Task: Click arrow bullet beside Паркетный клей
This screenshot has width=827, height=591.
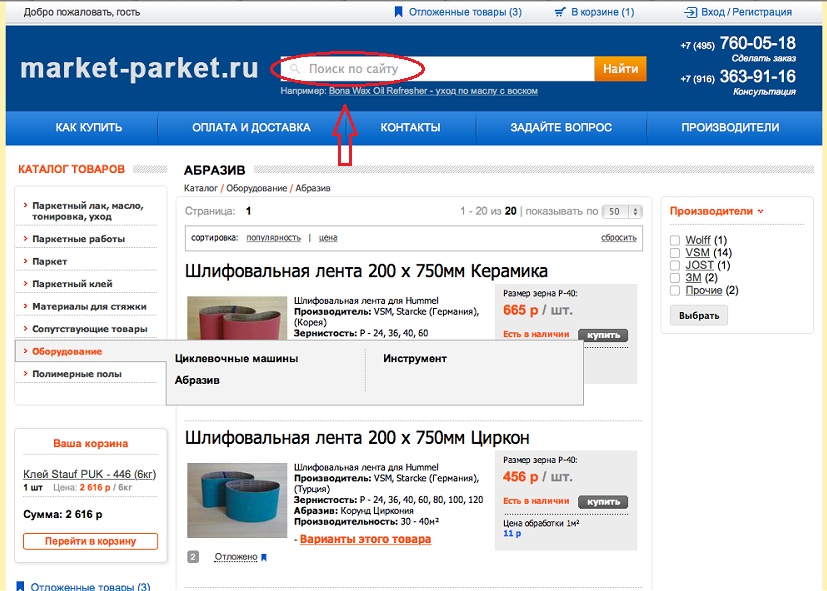Action: click(x=25, y=284)
